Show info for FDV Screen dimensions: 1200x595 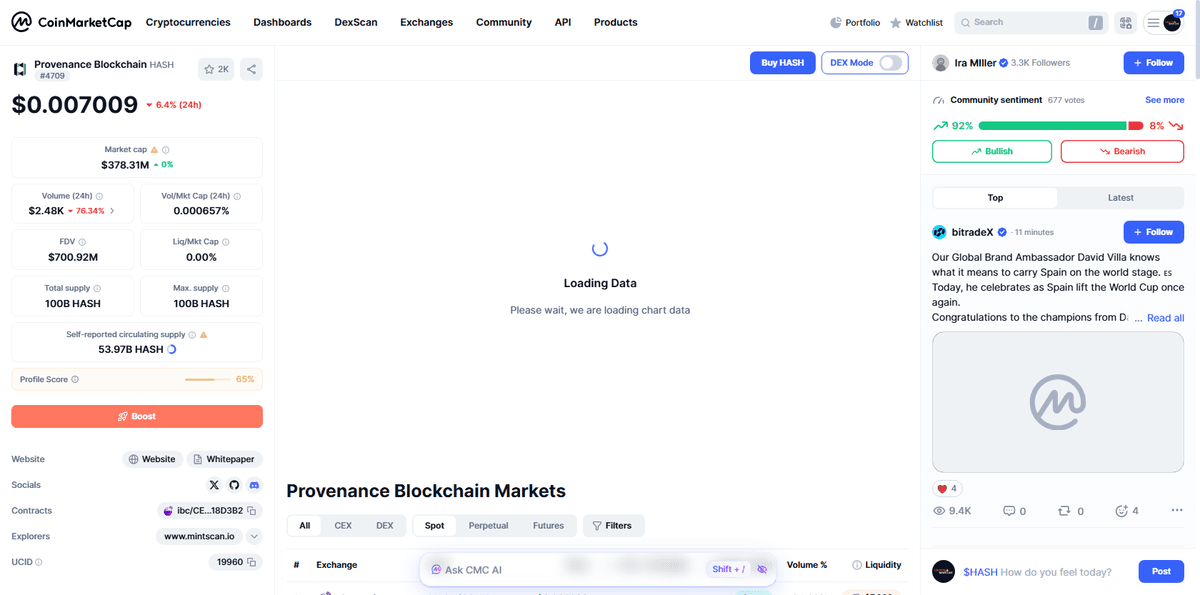[x=82, y=242]
